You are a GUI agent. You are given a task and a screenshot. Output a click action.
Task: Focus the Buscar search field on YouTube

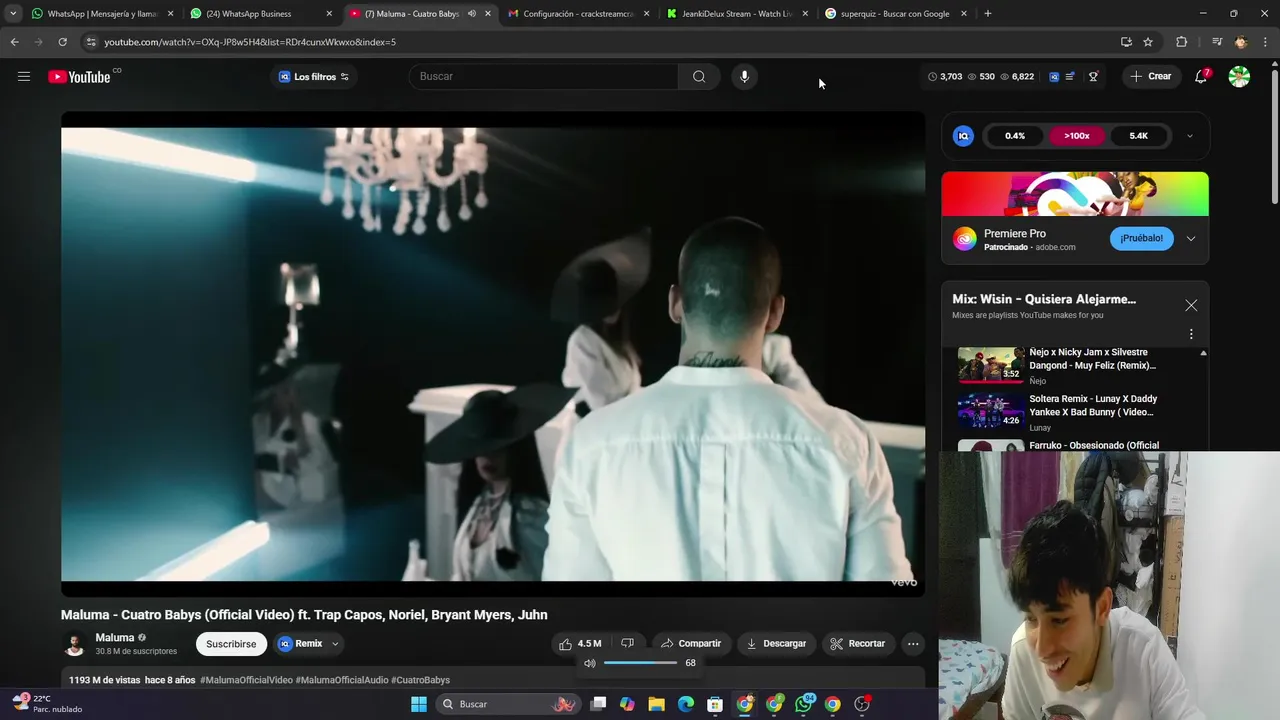click(x=543, y=76)
